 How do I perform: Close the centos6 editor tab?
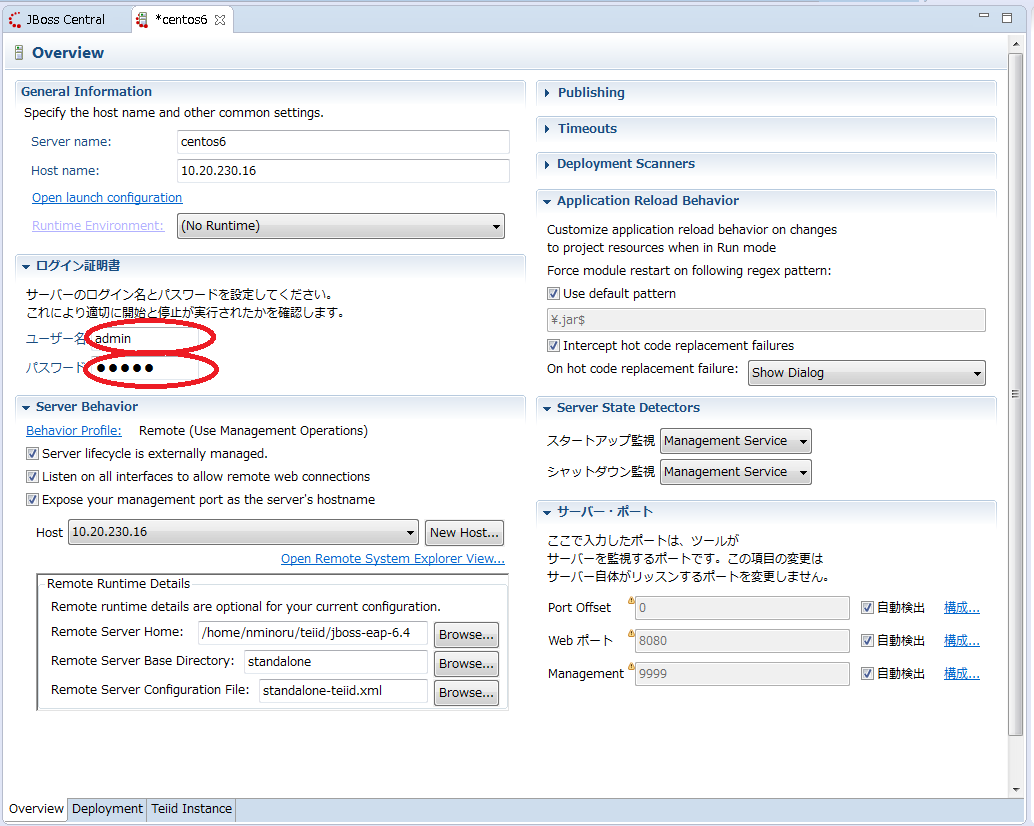220,20
